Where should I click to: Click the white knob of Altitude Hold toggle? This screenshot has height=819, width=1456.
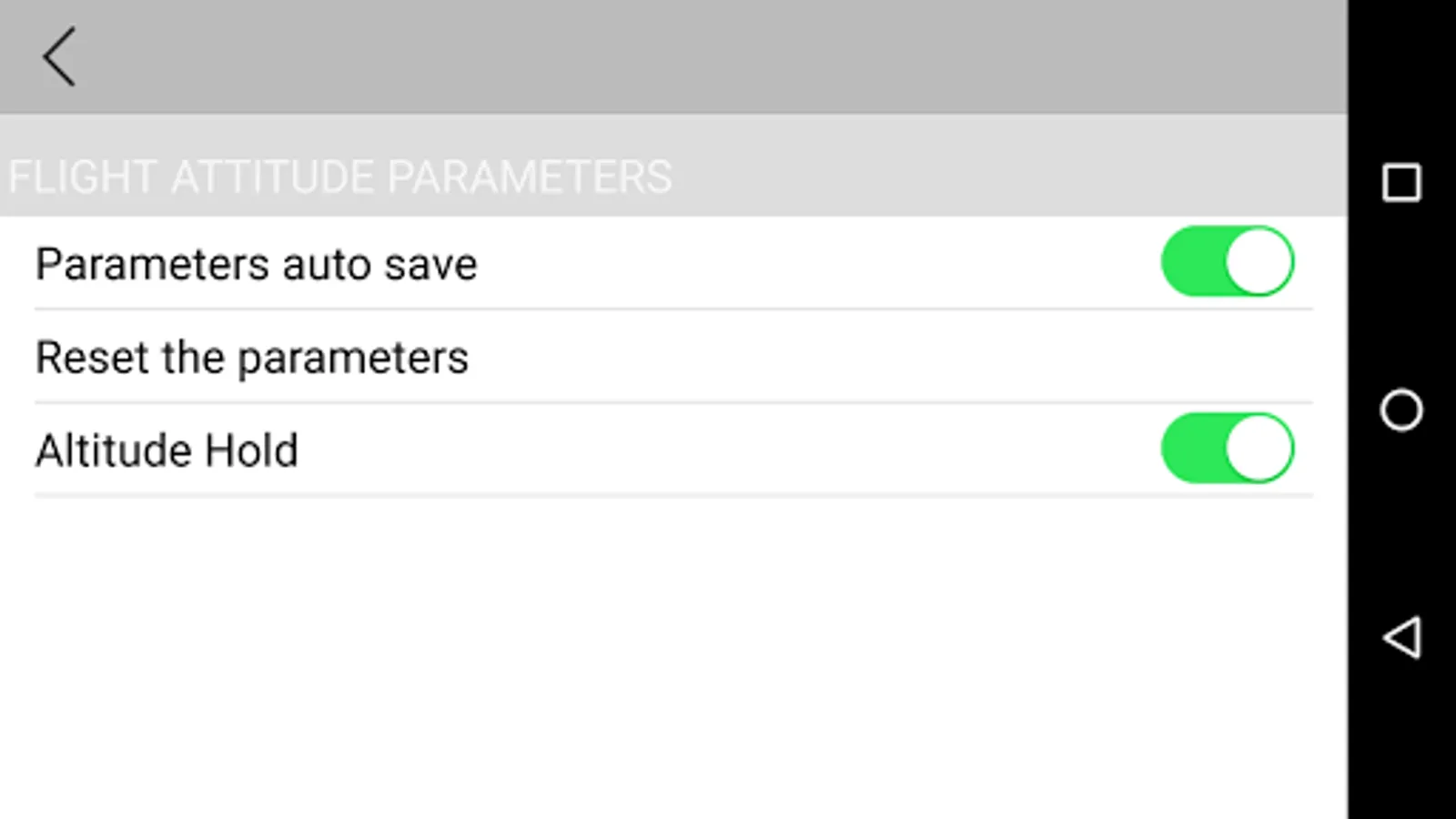[1259, 449]
